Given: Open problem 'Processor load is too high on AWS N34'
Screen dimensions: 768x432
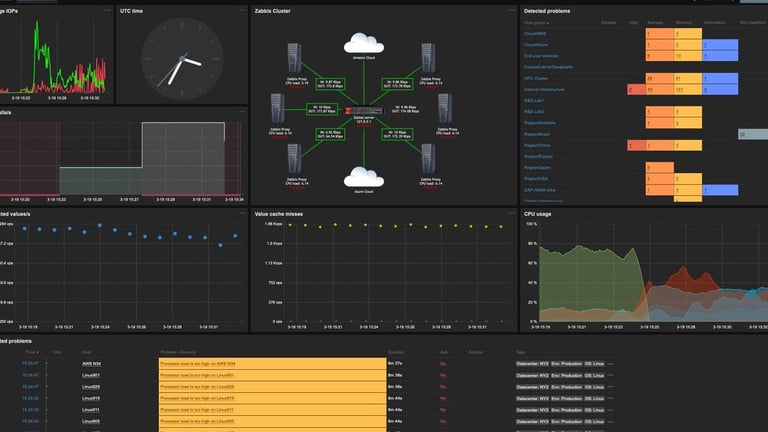Looking at the screenshot, I should 198,364.
